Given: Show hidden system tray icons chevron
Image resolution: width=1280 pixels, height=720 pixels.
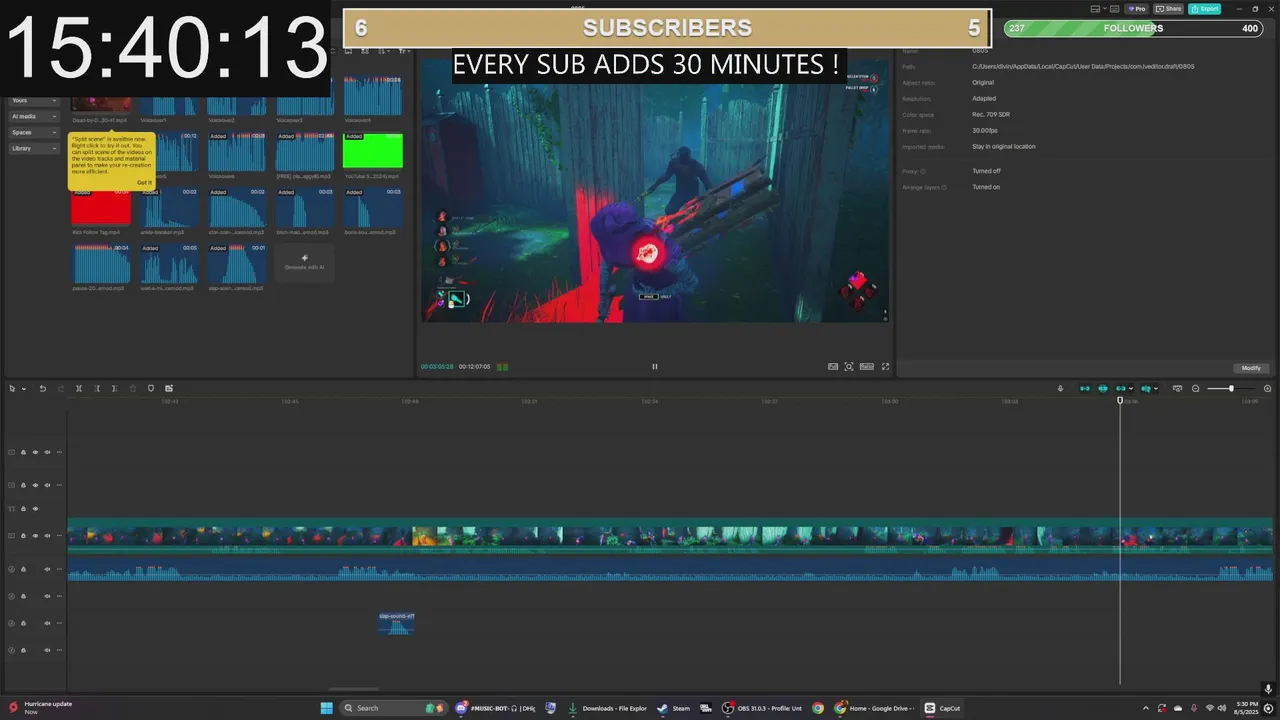Looking at the screenshot, I should coord(1146,708).
